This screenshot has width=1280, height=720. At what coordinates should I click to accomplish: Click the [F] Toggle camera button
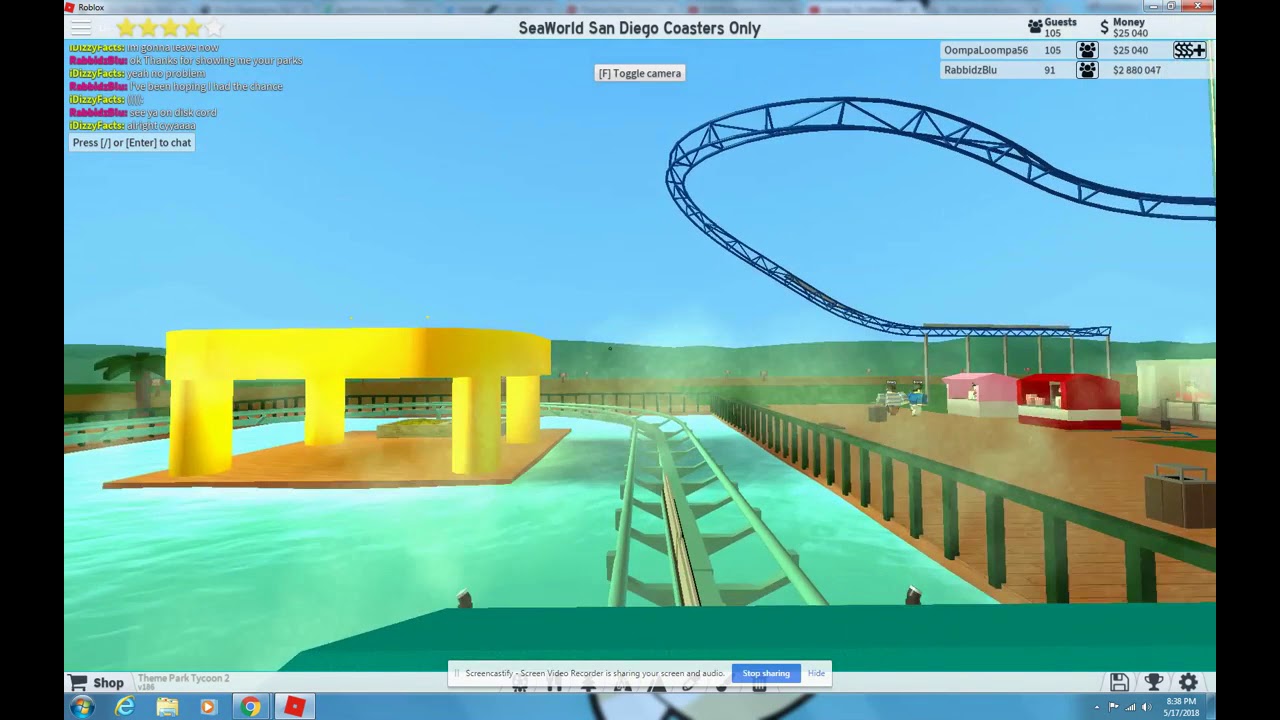point(640,73)
